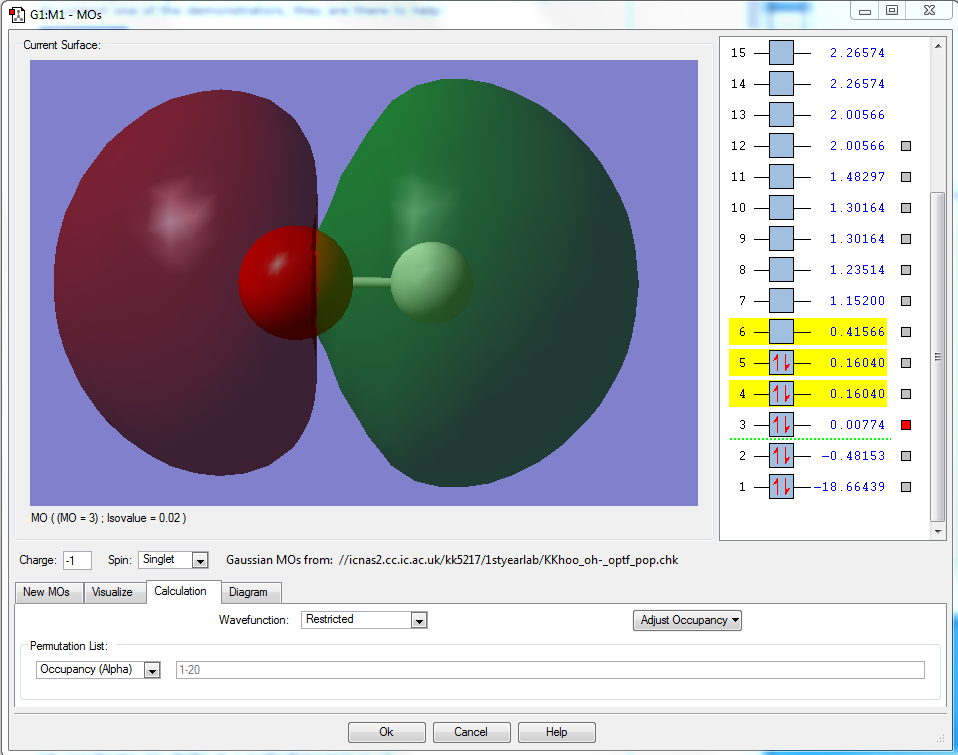Switch to the Visualize tab
The width and height of the screenshot is (958, 755).
112,592
